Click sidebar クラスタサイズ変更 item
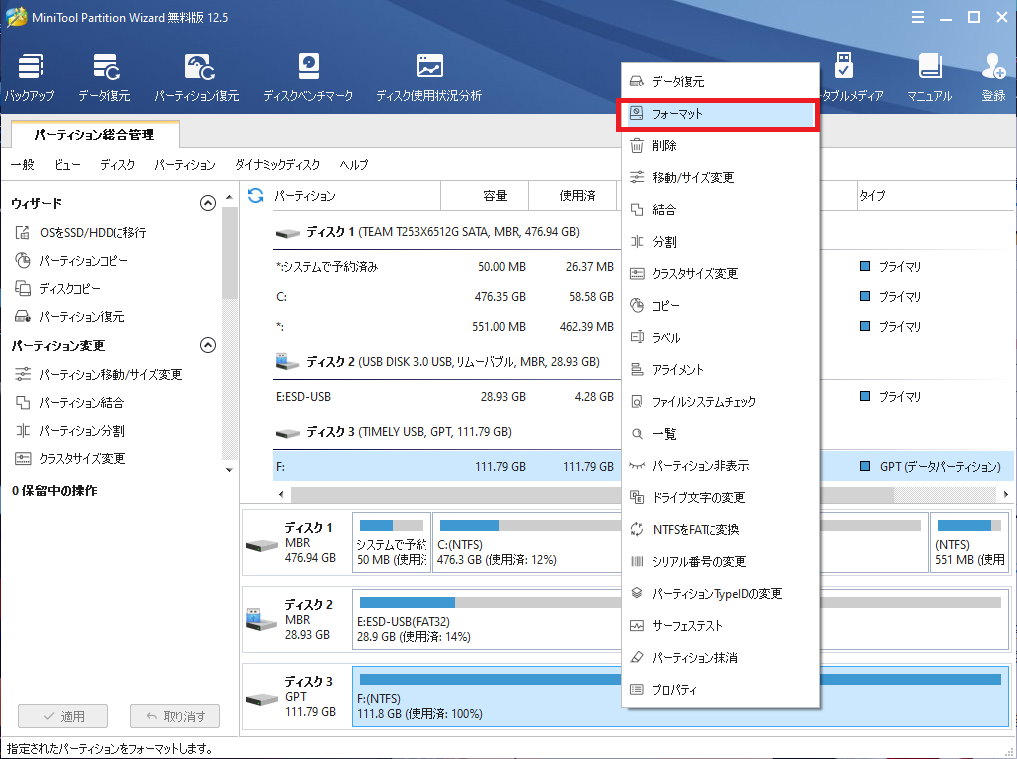The width and height of the screenshot is (1017, 759). [x=70, y=459]
